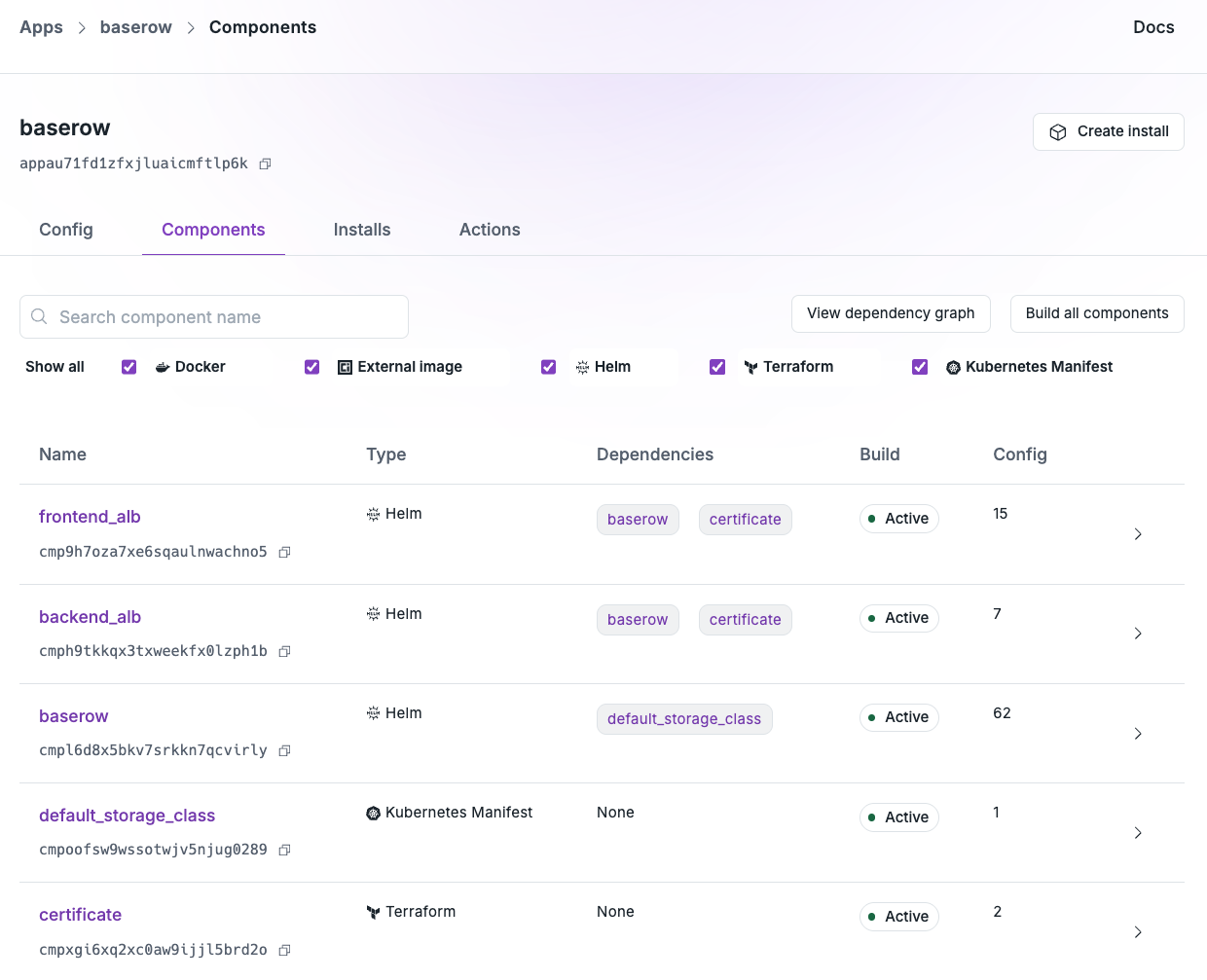Screen dimensions: 1207x980
Task: Copy the certificate component ID
Action: coord(284,950)
